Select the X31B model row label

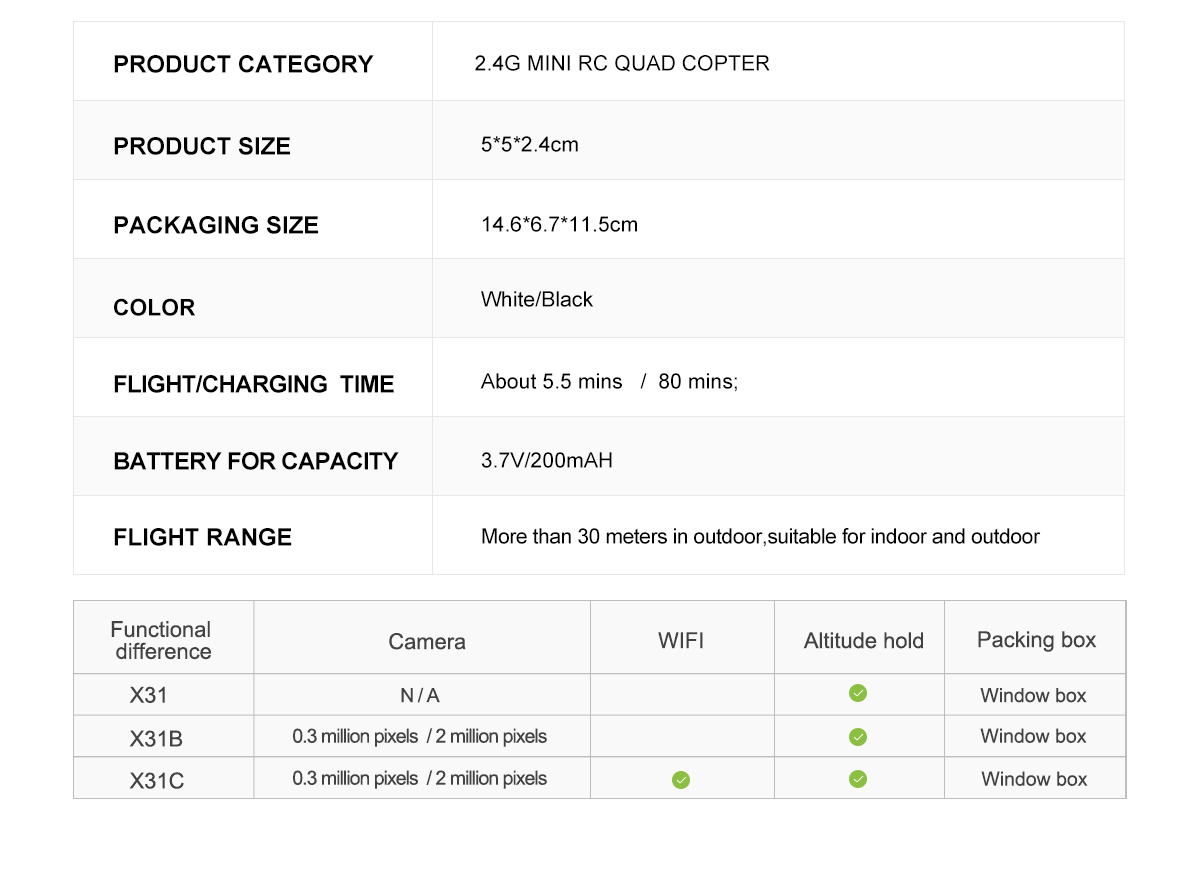[x=156, y=739]
